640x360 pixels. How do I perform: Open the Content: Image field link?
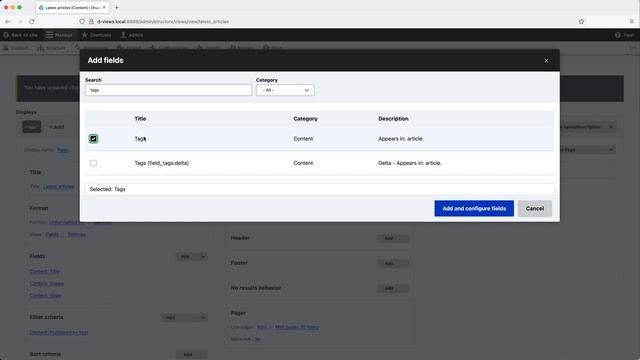click(47, 283)
